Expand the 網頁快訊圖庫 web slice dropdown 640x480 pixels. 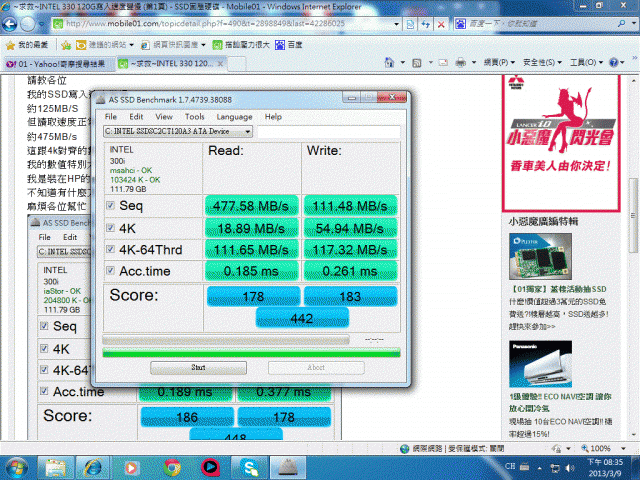(203, 45)
